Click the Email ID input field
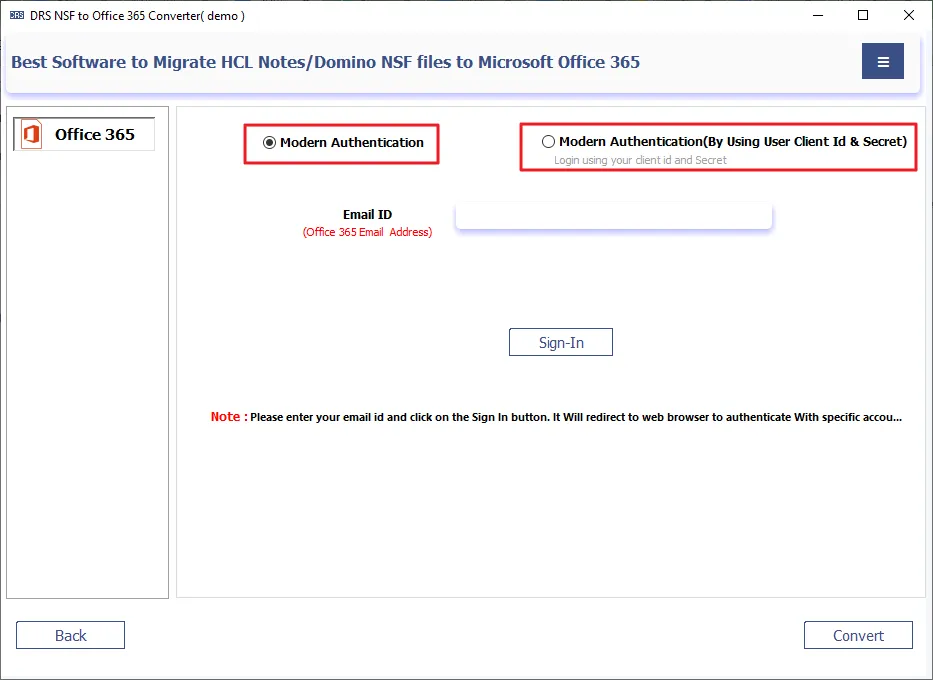The height and width of the screenshot is (680, 933). (x=613, y=215)
